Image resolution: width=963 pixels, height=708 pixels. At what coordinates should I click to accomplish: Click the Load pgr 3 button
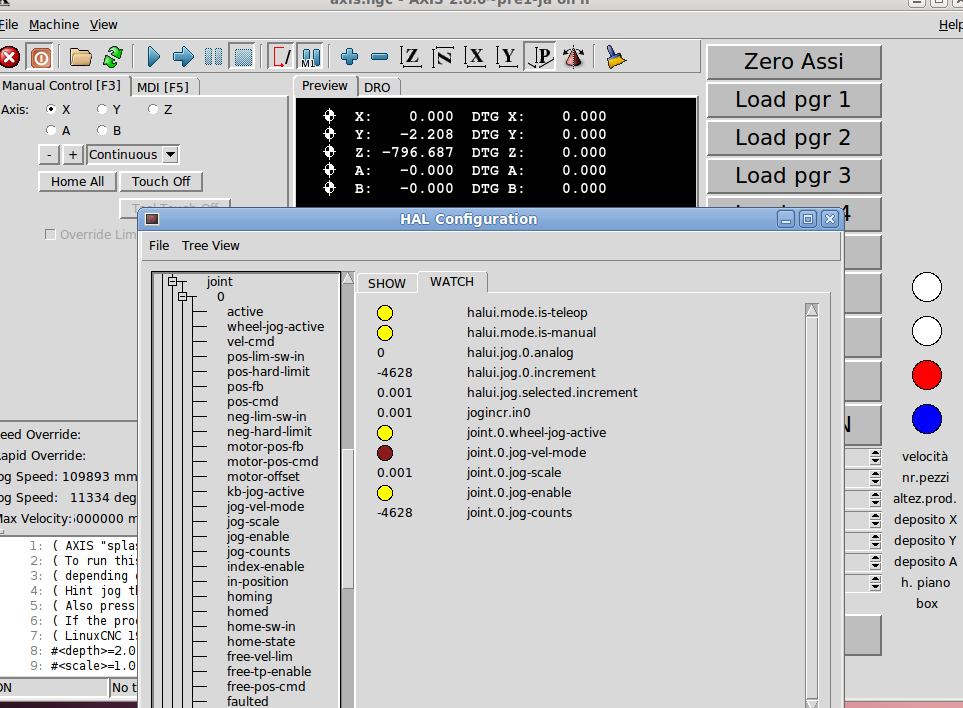pos(793,176)
